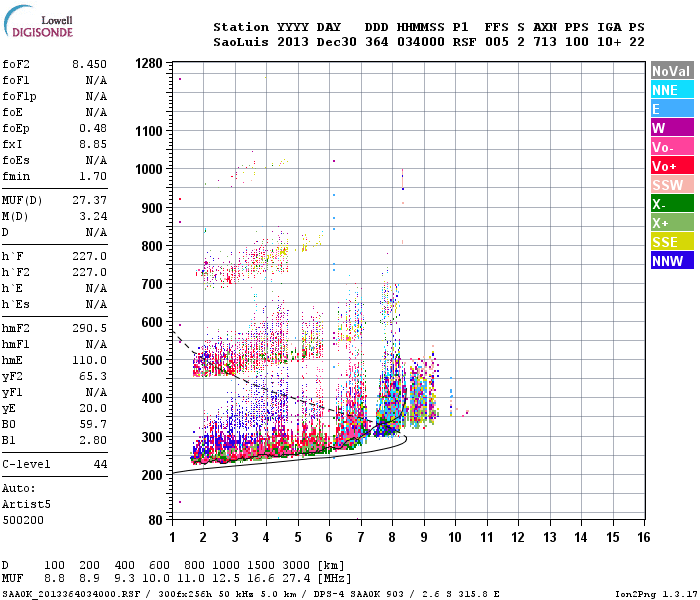
Task: Click the RSF program value
Action: [x=464, y=42]
